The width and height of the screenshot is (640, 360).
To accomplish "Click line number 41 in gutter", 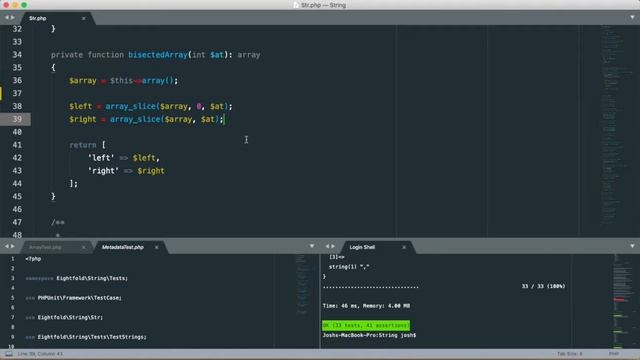I will pos(17,145).
